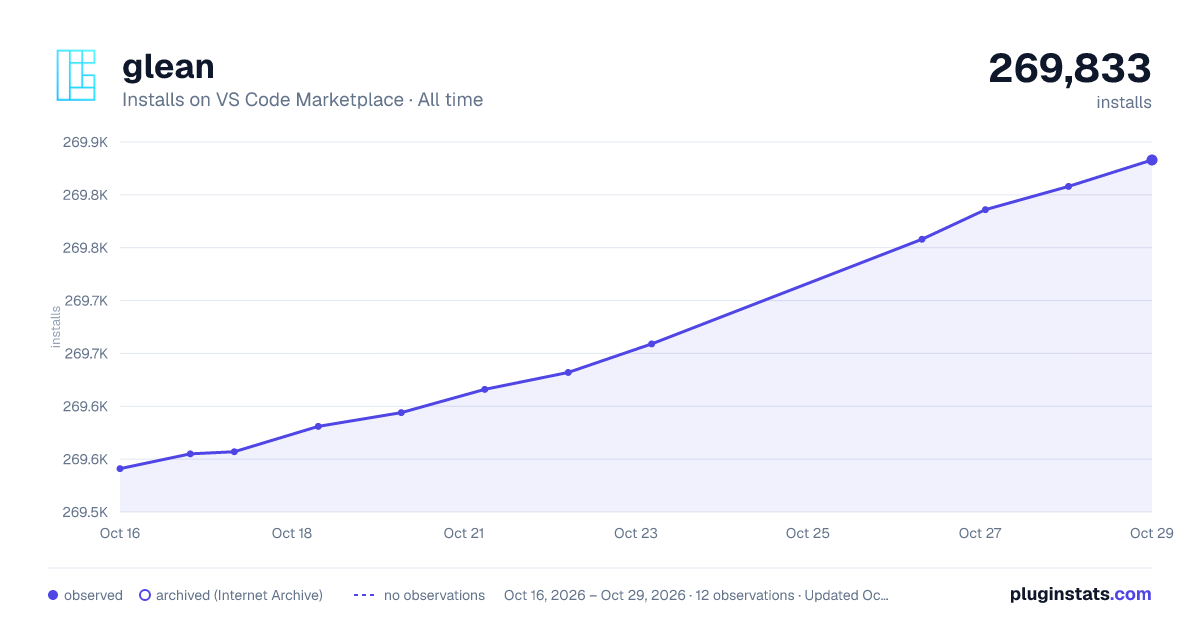
Task: Click the Oct 29 x-axis label
Action: [x=1151, y=533]
